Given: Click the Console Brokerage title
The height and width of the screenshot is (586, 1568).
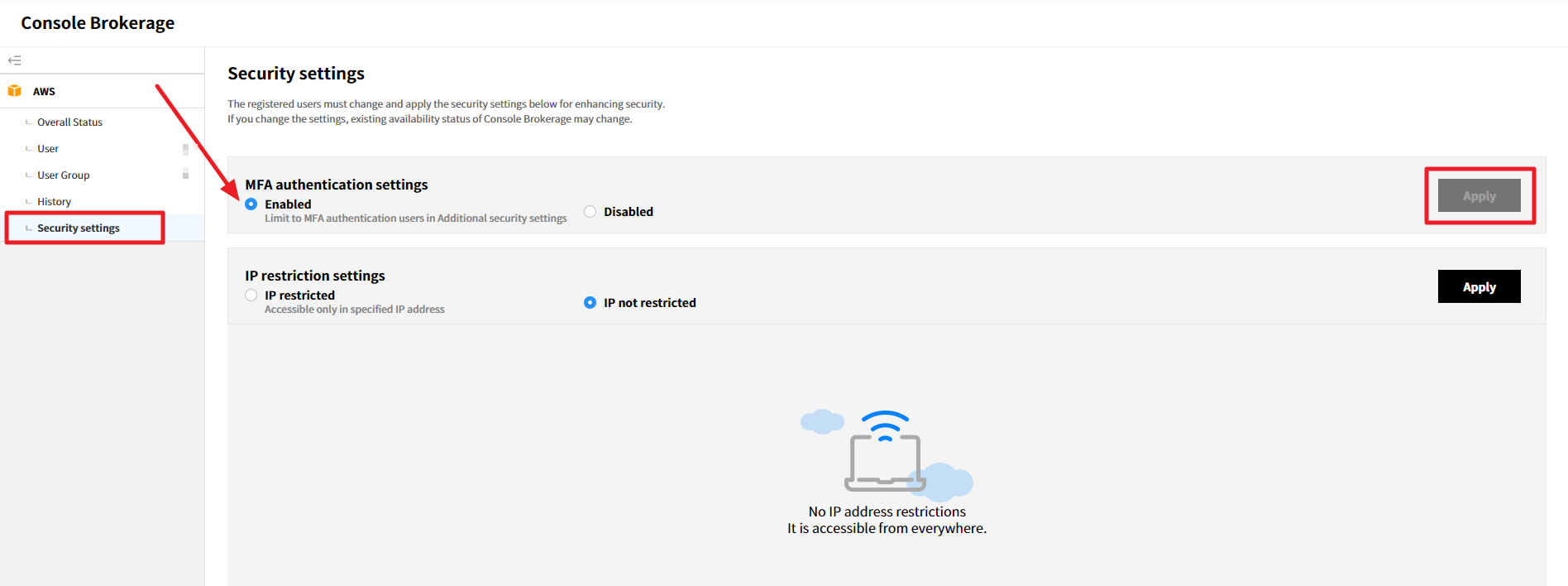Looking at the screenshot, I should tap(98, 23).
